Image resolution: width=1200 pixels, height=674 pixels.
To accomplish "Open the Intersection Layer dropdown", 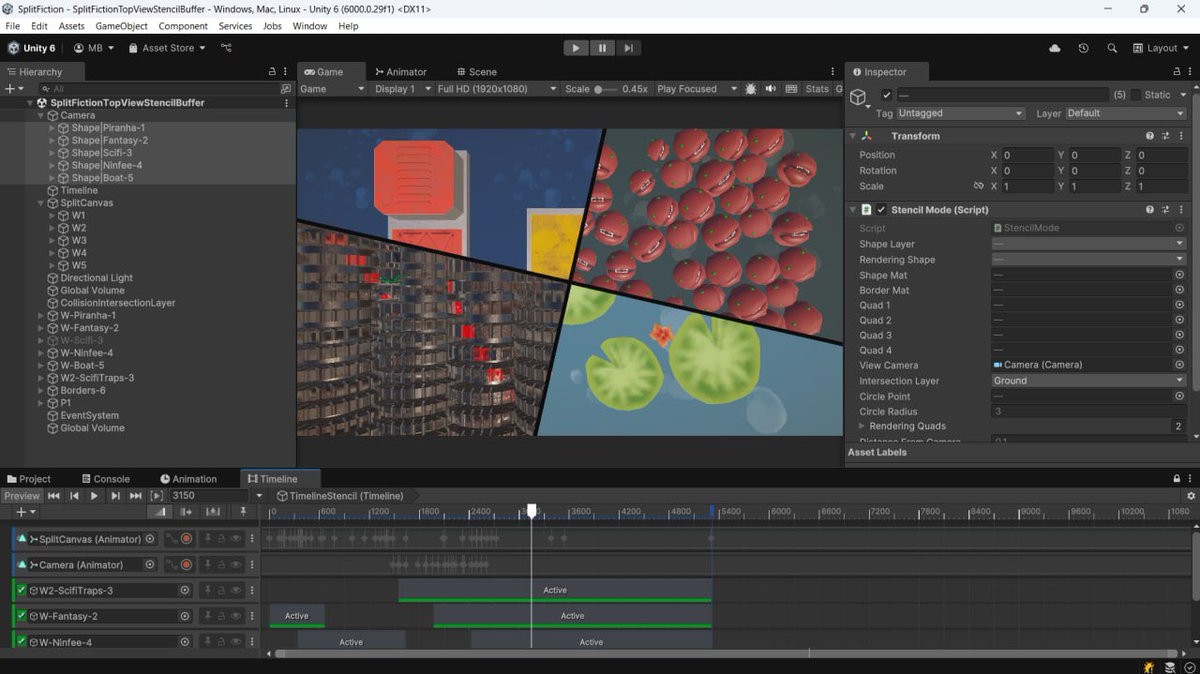I will click(x=1087, y=381).
